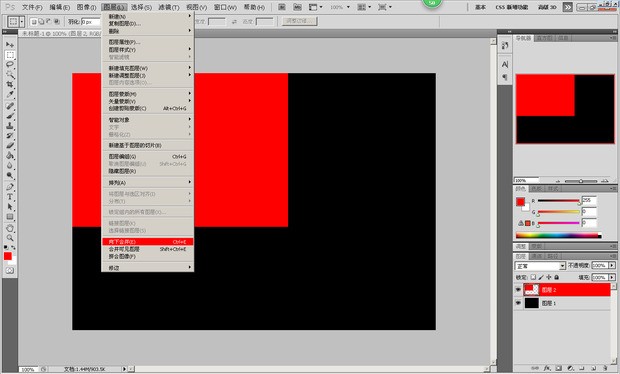Select the Clone Stamp tool

click(10, 126)
